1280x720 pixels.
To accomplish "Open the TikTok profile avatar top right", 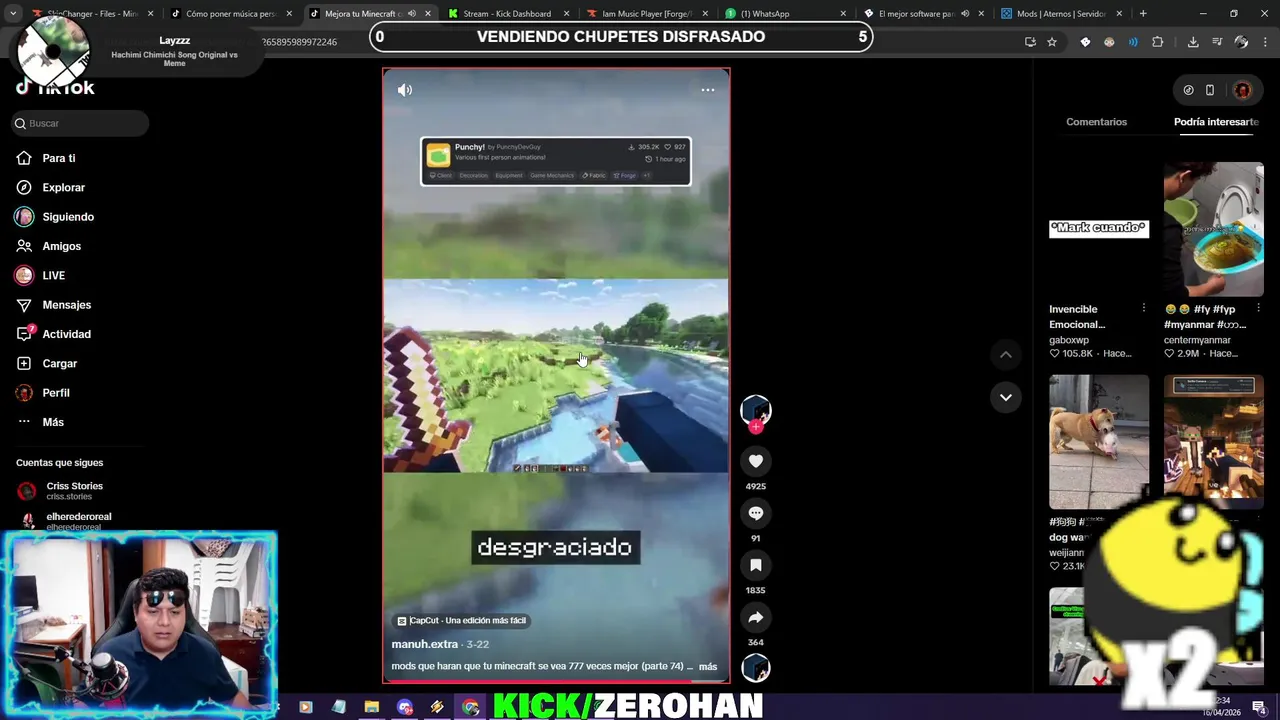I will point(1243,90).
